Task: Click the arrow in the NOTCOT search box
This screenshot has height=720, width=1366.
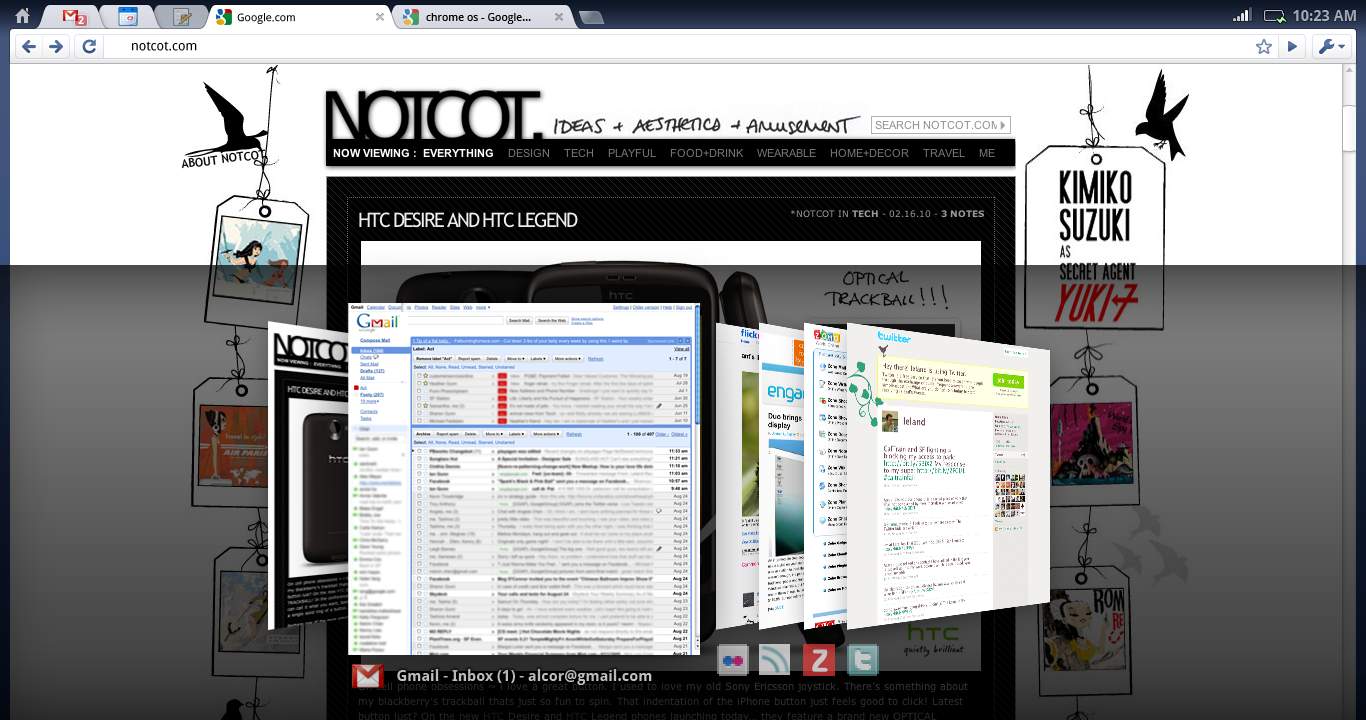Action: point(1004,125)
